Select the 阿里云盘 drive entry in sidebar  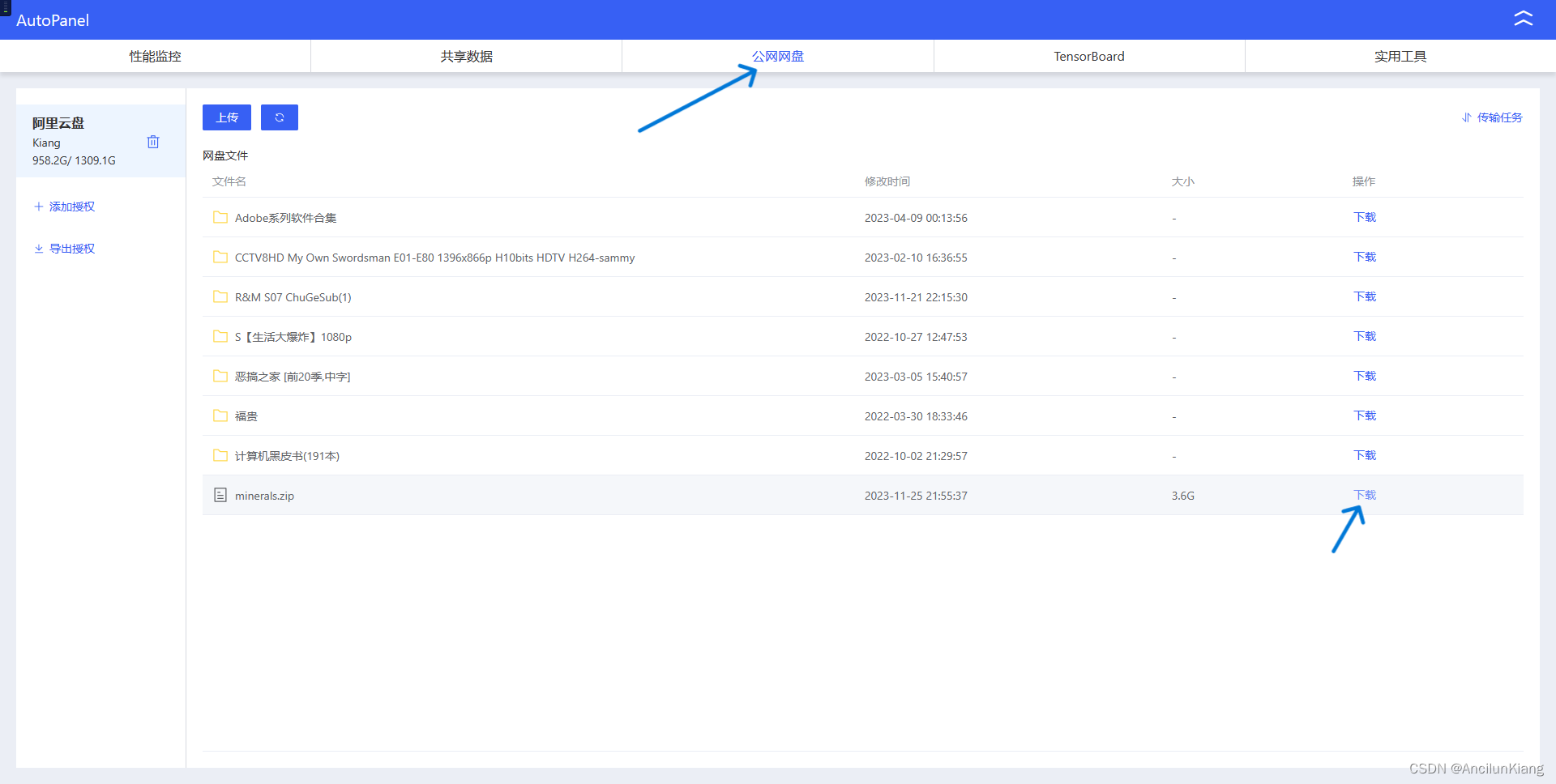pyautogui.click(x=100, y=141)
